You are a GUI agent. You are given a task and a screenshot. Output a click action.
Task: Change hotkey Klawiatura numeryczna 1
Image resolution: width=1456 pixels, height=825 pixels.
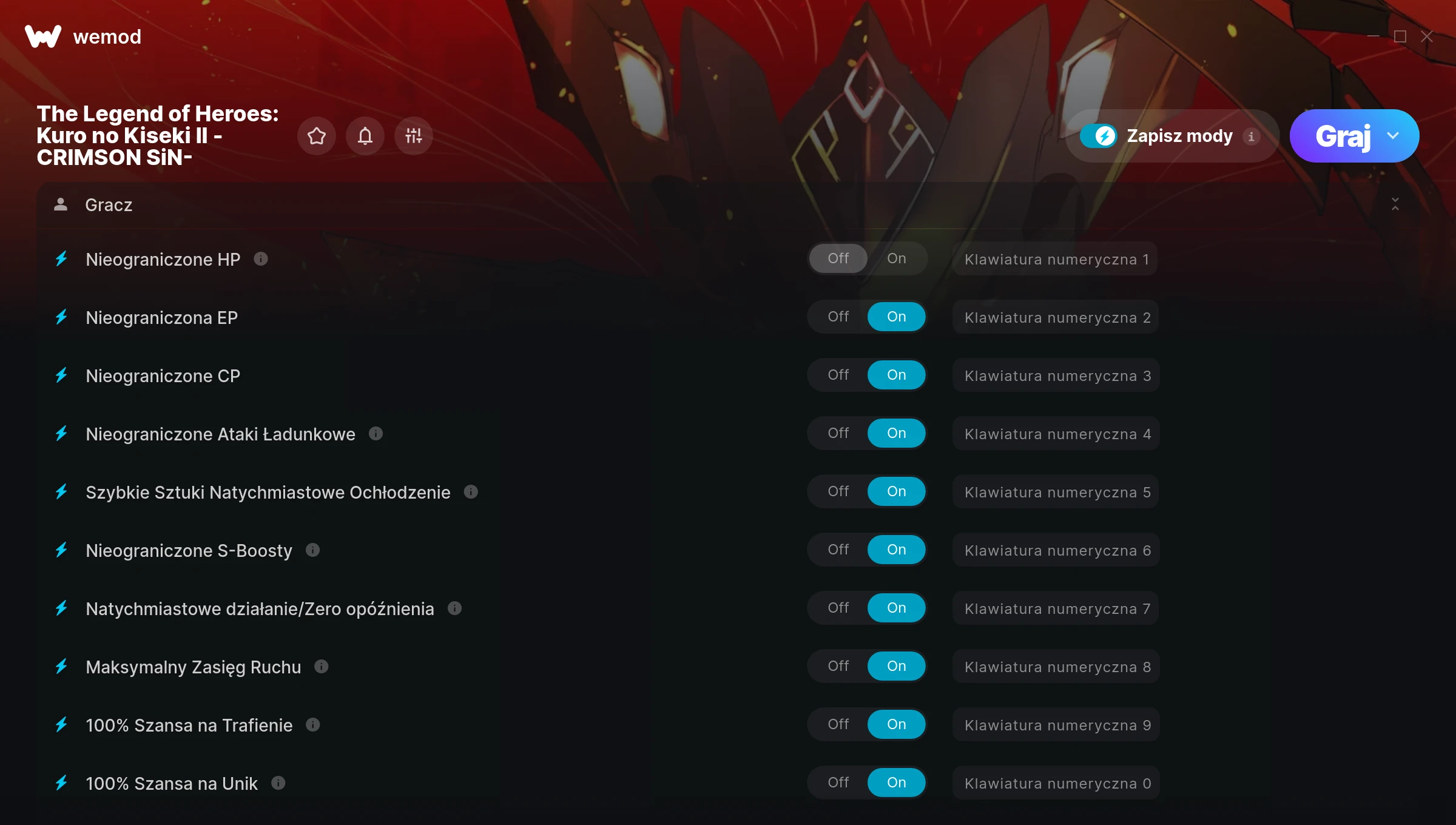pyautogui.click(x=1055, y=259)
